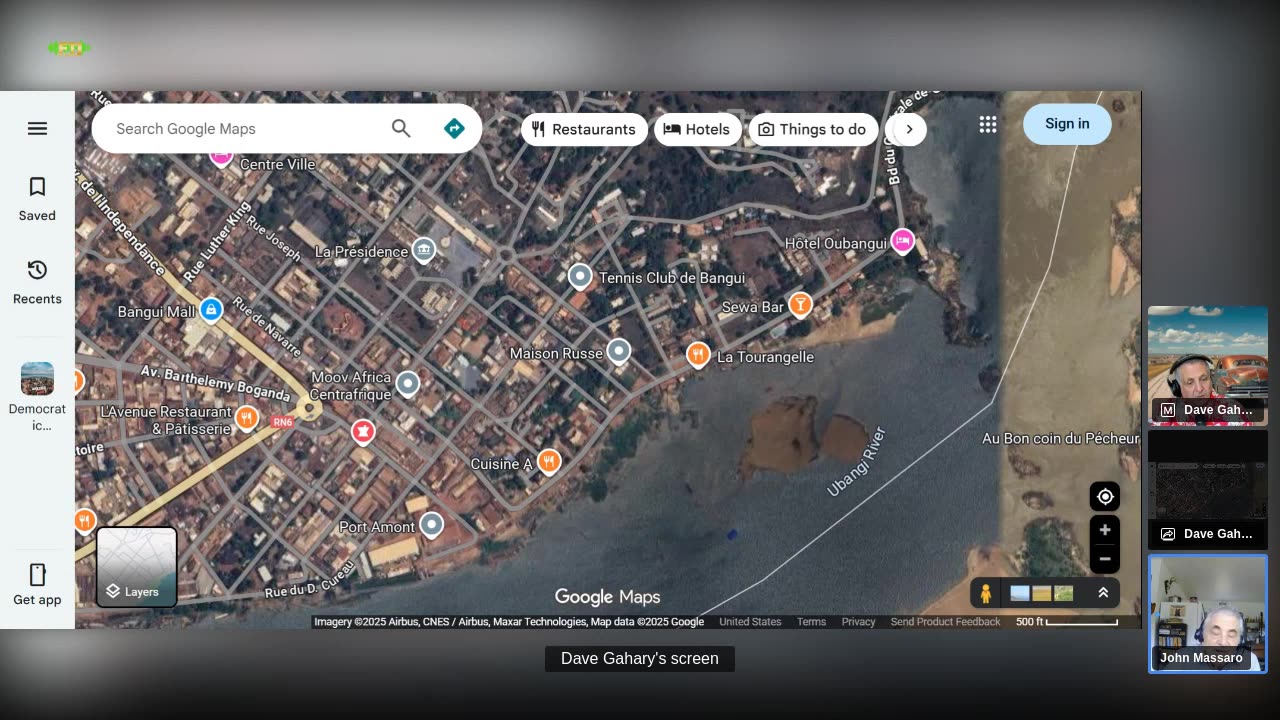Show more category chips with right chevron
The height and width of the screenshot is (720, 1280).
(909, 129)
